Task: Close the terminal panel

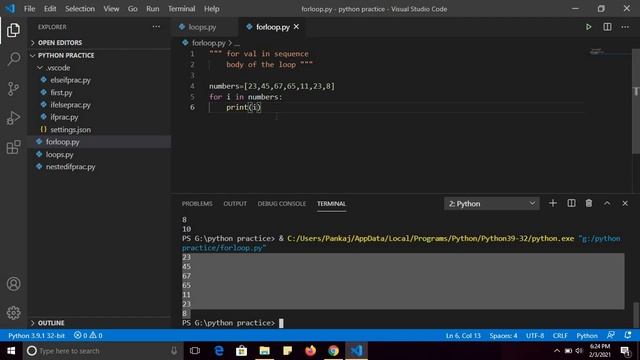Action: 625,203
